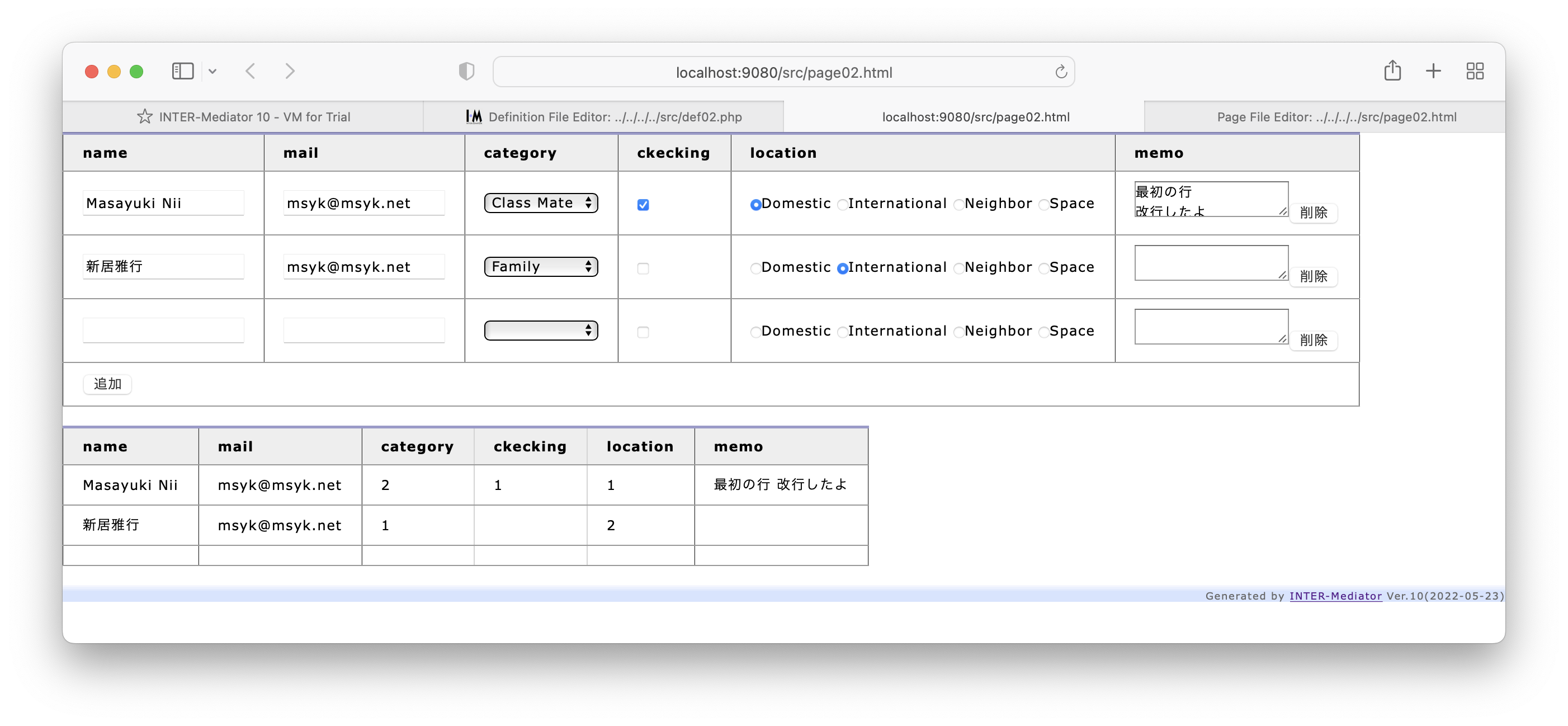The image size is (1568, 726).
Task: Click 削除 button in the empty row
Action: point(1313,341)
